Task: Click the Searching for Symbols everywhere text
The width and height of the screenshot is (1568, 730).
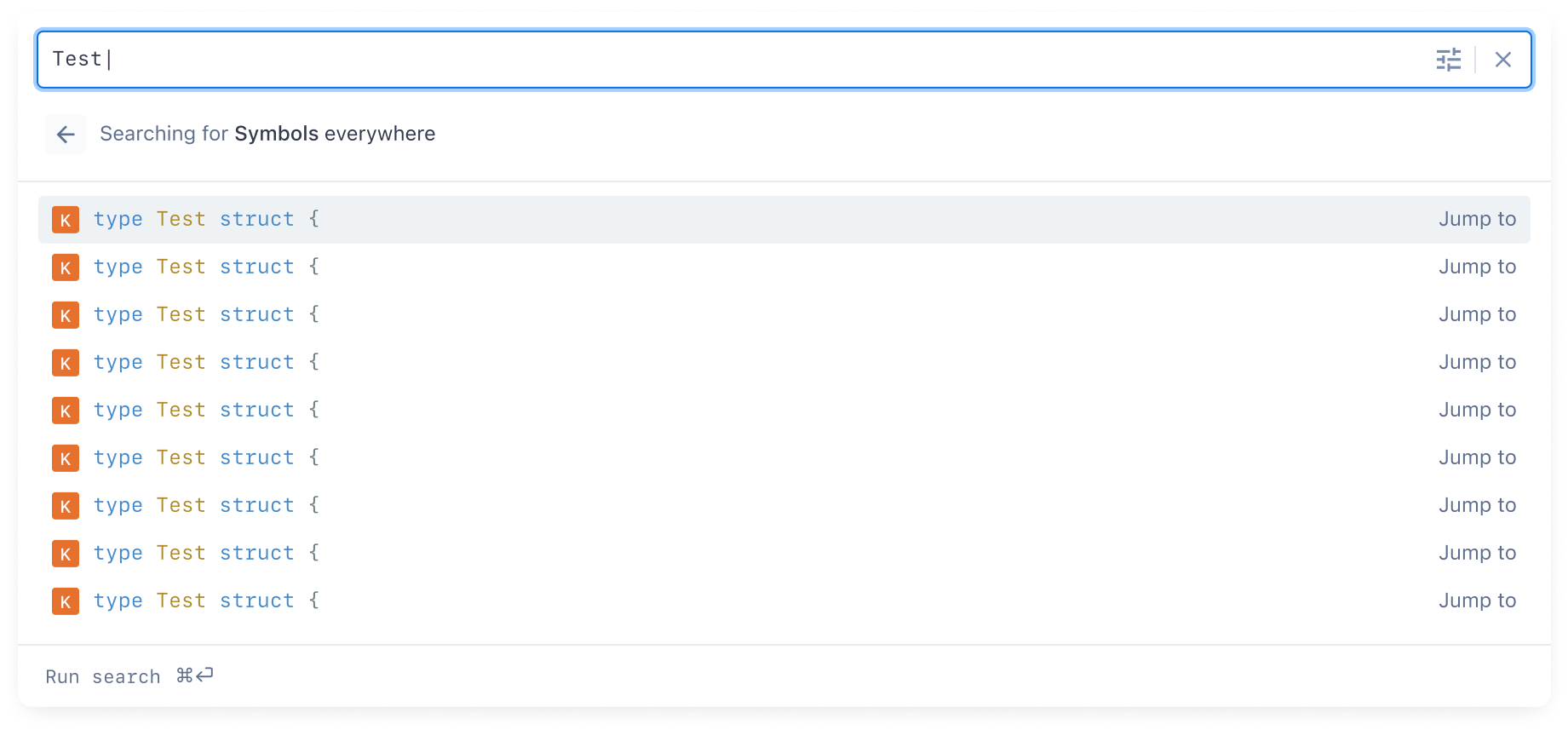Action: click(267, 134)
